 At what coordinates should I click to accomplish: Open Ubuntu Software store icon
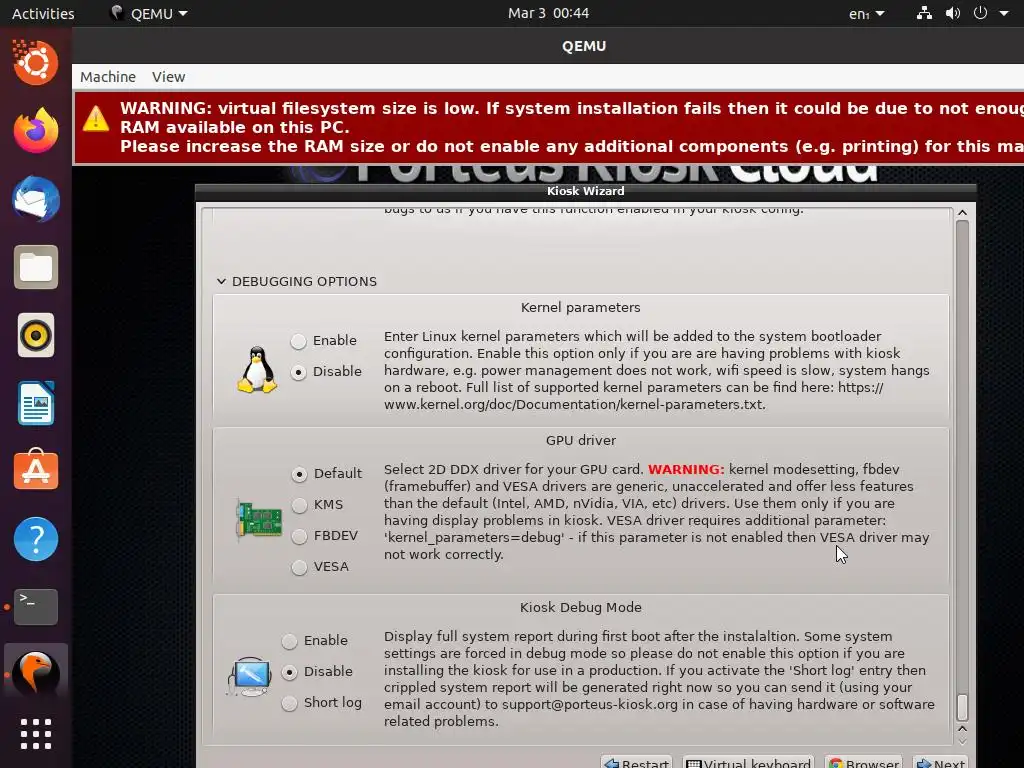[x=36, y=470]
